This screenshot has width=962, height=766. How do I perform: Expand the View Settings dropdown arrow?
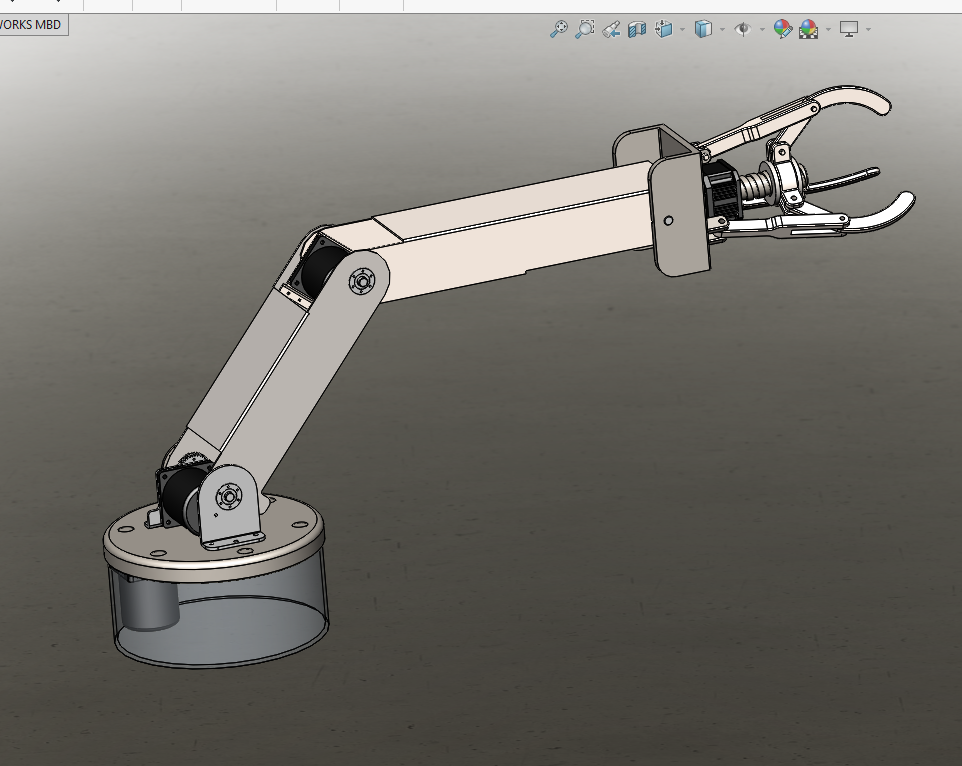868,29
